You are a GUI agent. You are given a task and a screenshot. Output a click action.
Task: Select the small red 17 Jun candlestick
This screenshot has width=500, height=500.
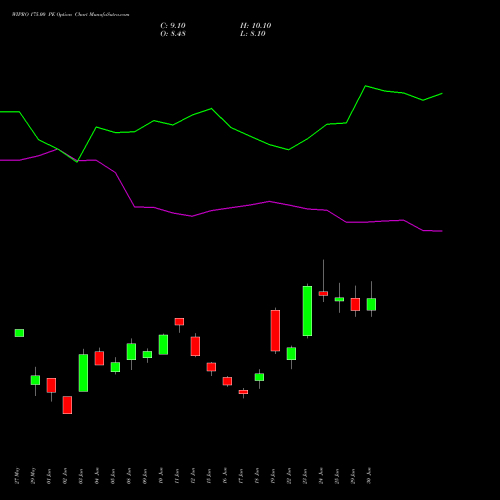point(243,392)
